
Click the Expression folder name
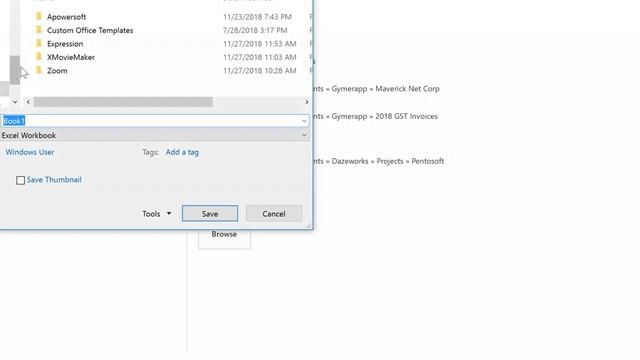tap(65, 44)
